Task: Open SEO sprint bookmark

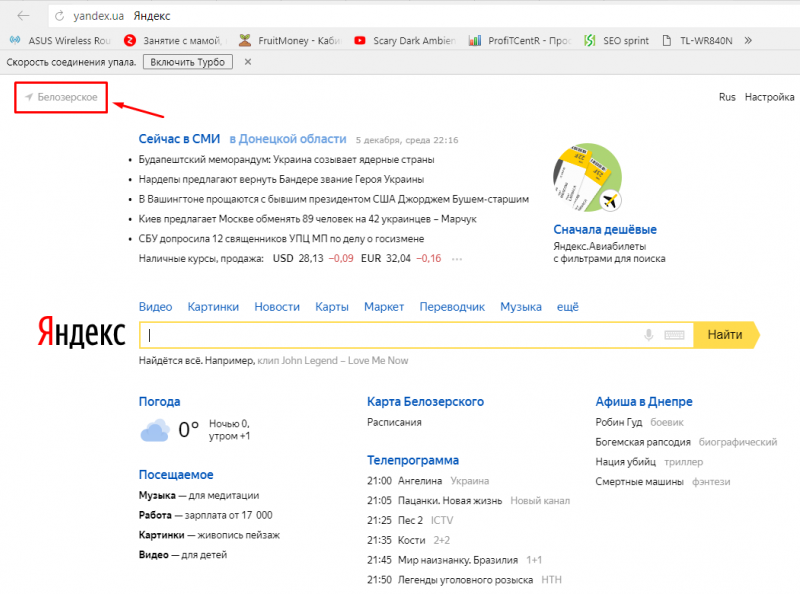Action: [616, 41]
